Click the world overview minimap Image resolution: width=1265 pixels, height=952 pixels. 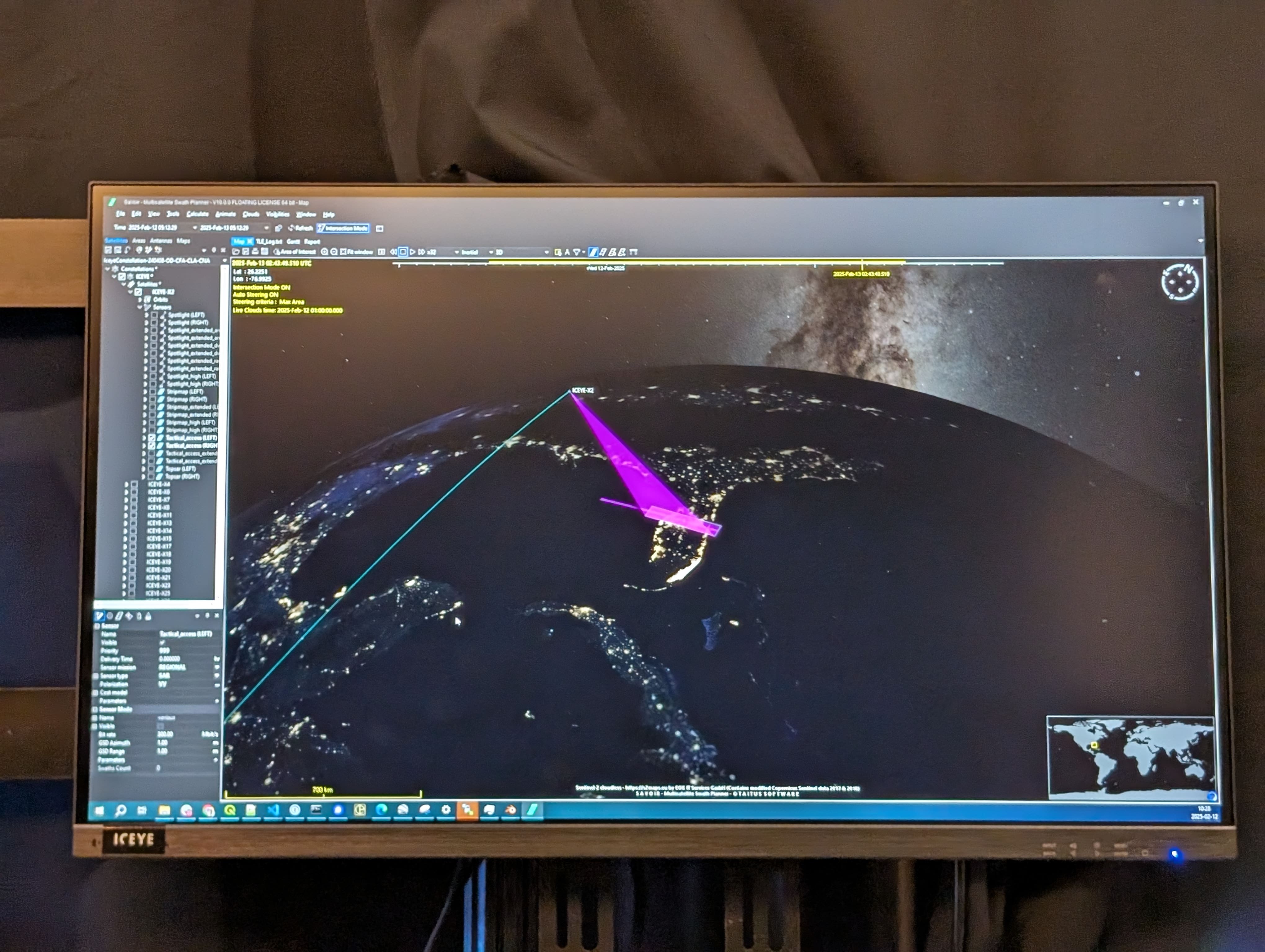(1131, 758)
